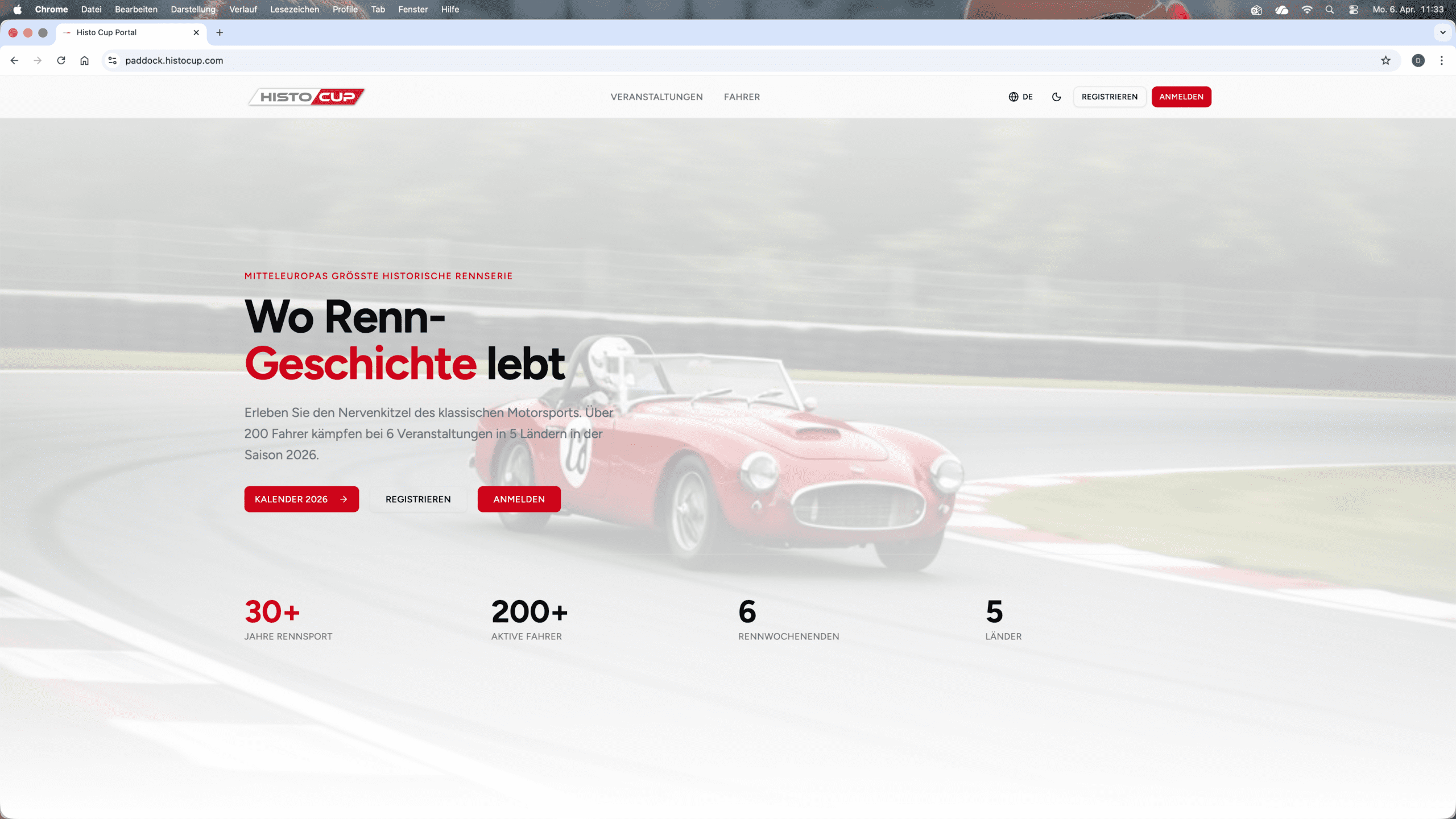
Task: Click the red ANMELDEN header button
Action: 1181,97
